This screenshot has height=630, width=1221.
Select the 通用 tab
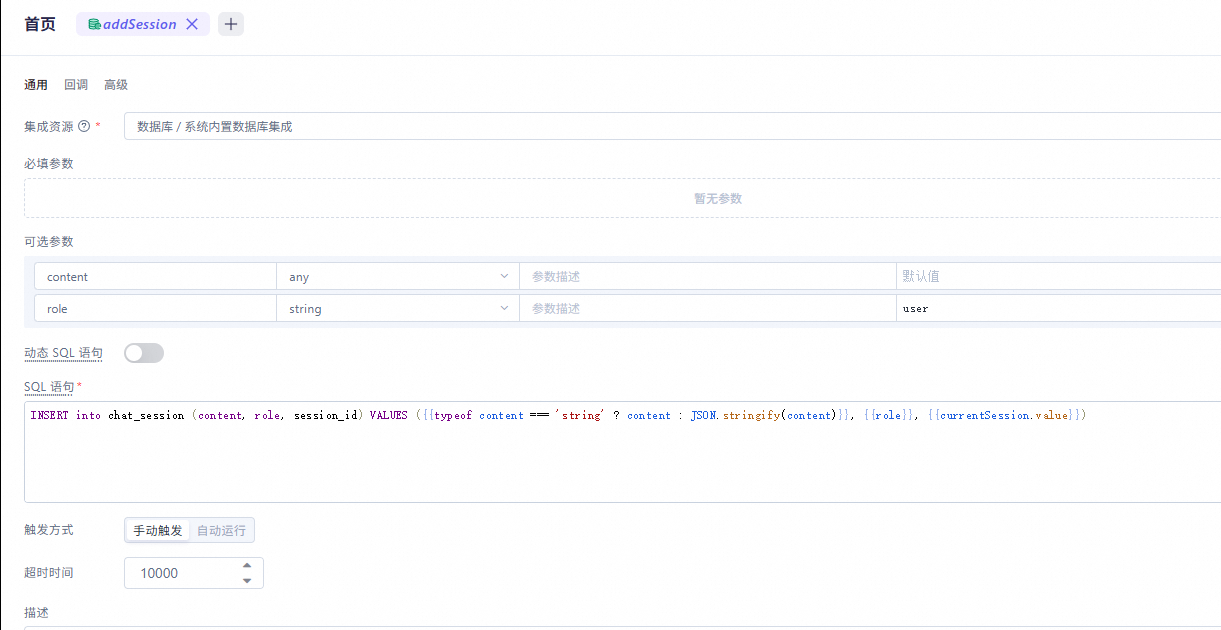pyautogui.click(x=36, y=85)
